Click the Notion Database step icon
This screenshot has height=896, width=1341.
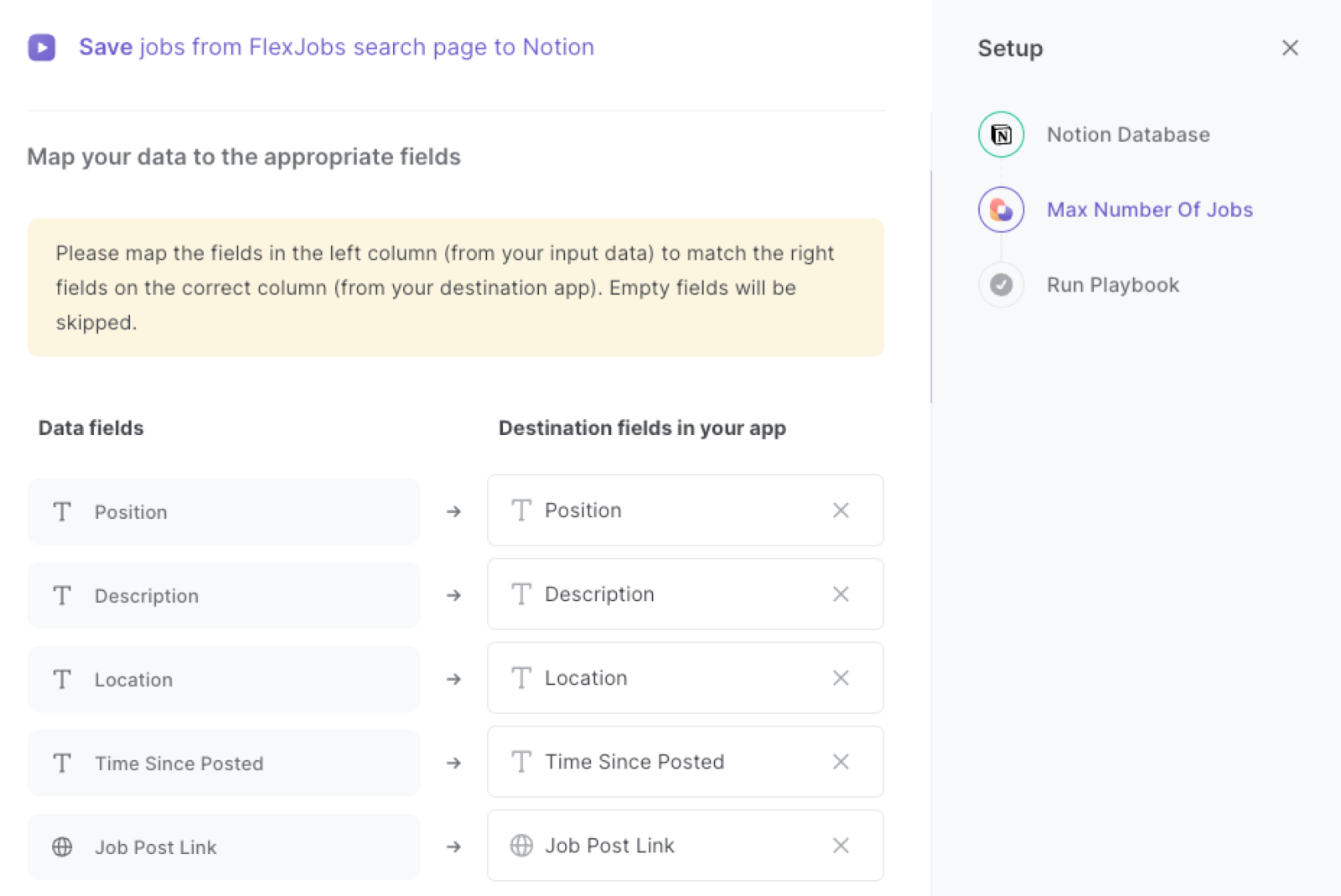coord(1001,134)
